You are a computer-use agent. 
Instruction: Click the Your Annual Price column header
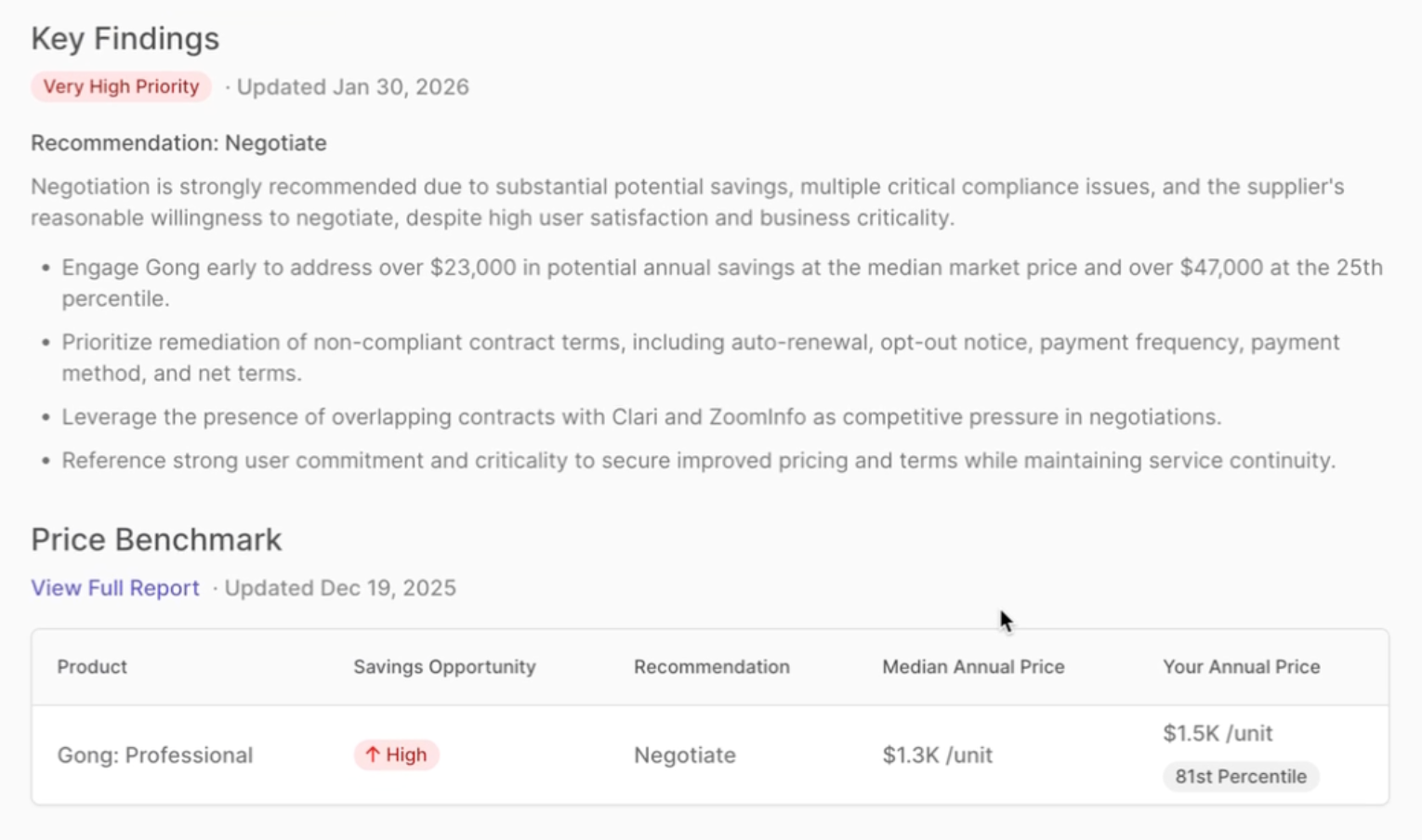(1241, 666)
